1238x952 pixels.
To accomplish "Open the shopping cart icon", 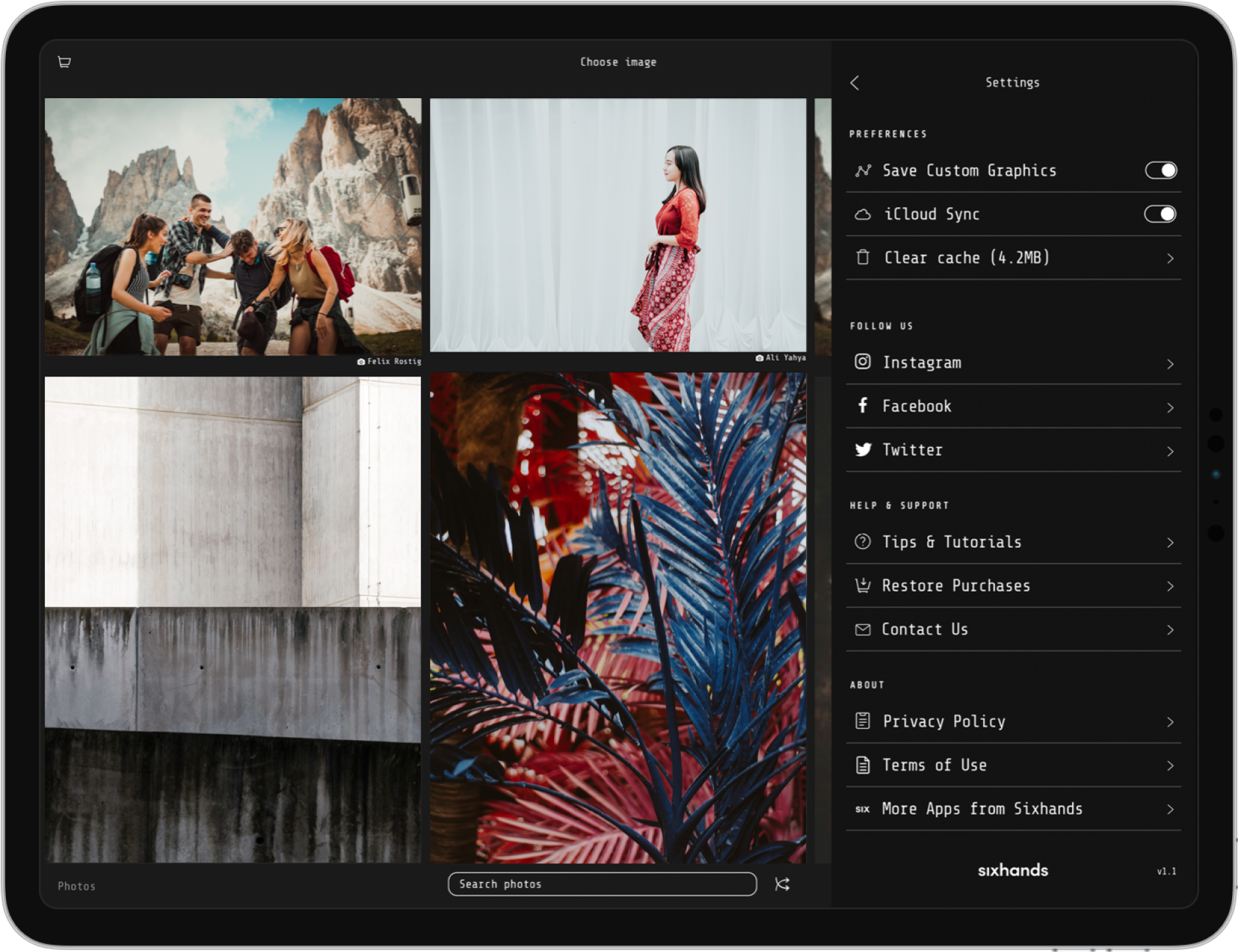I will tap(64, 62).
